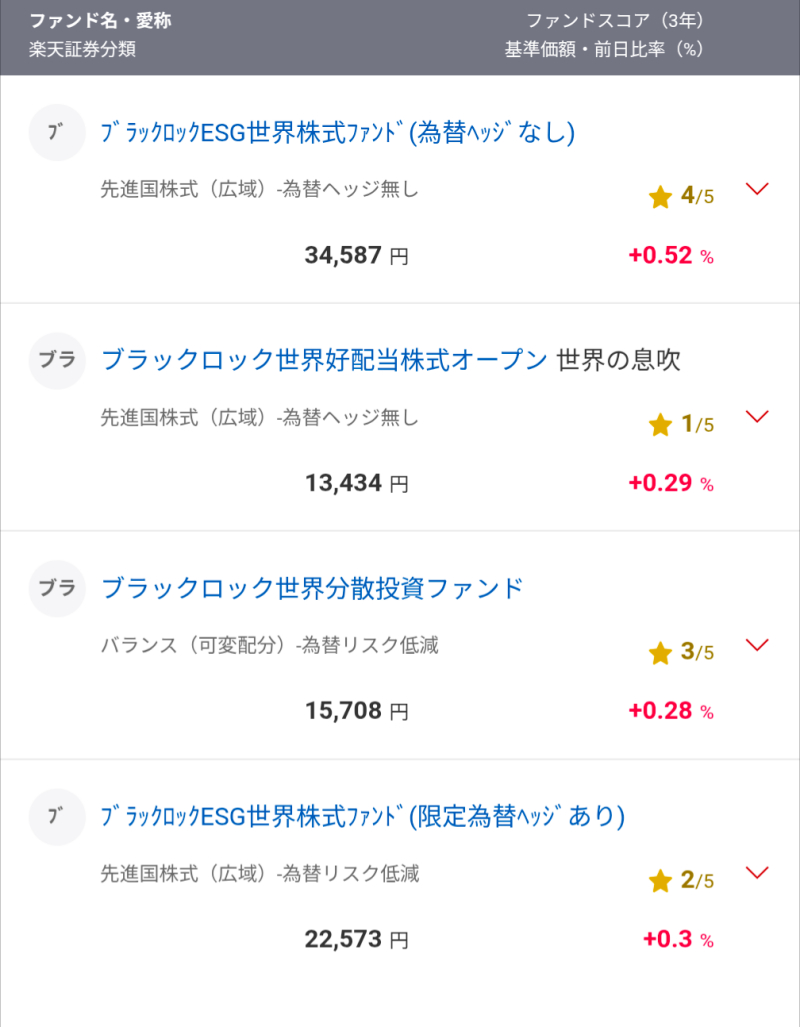Open ブラックロックESG世界株式ファンド (限定為替ヘッジあり) link
Viewport: 800px width, 1027px height.
coord(362,817)
